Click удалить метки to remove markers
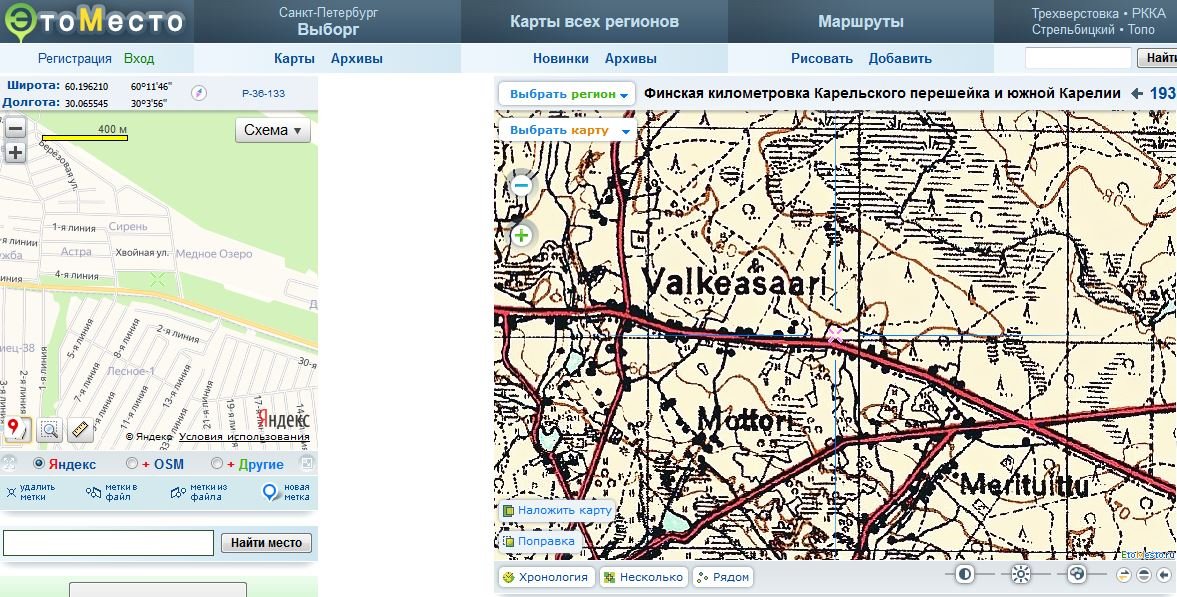This screenshot has width=1177, height=597. point(30,492)
